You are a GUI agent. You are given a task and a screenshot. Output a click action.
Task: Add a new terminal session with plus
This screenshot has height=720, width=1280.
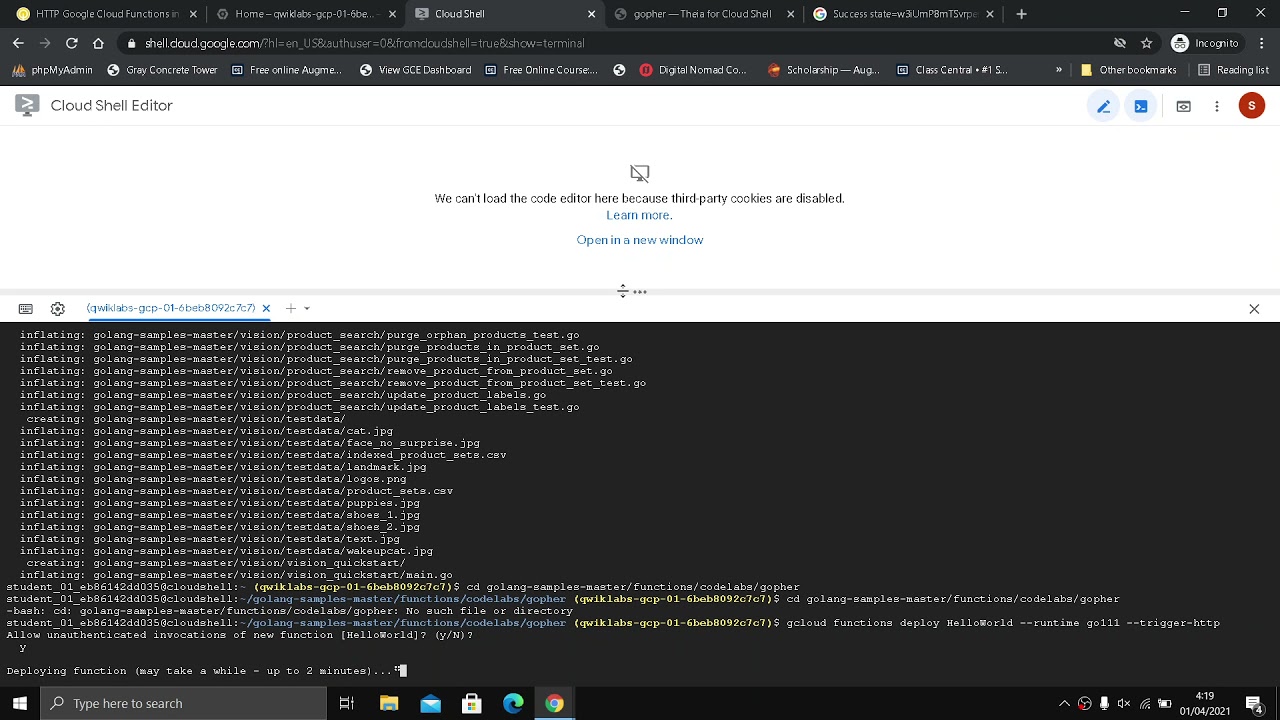pyautogui.click(x=290, y=308)
